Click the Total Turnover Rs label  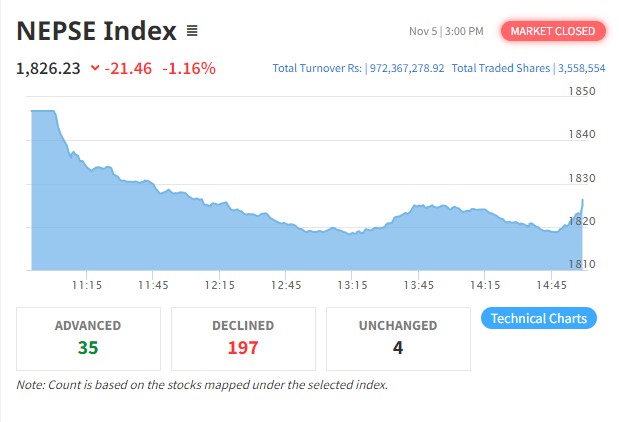tap(319, 68)
